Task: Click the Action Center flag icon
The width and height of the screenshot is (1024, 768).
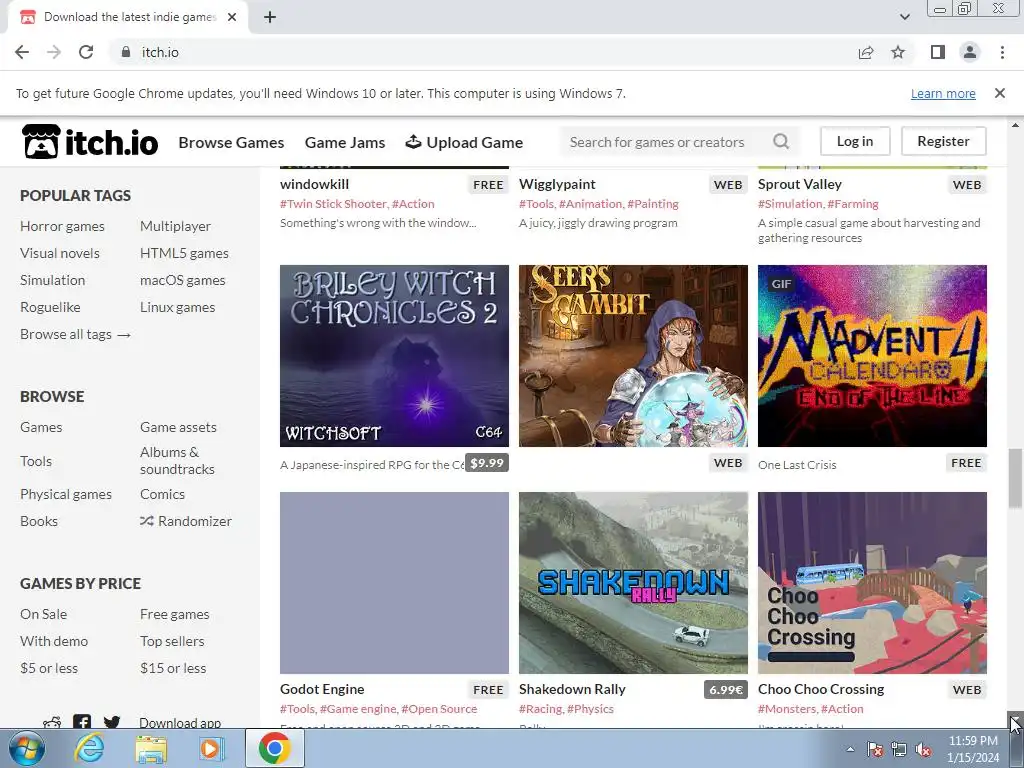Action: click(875, 749)
